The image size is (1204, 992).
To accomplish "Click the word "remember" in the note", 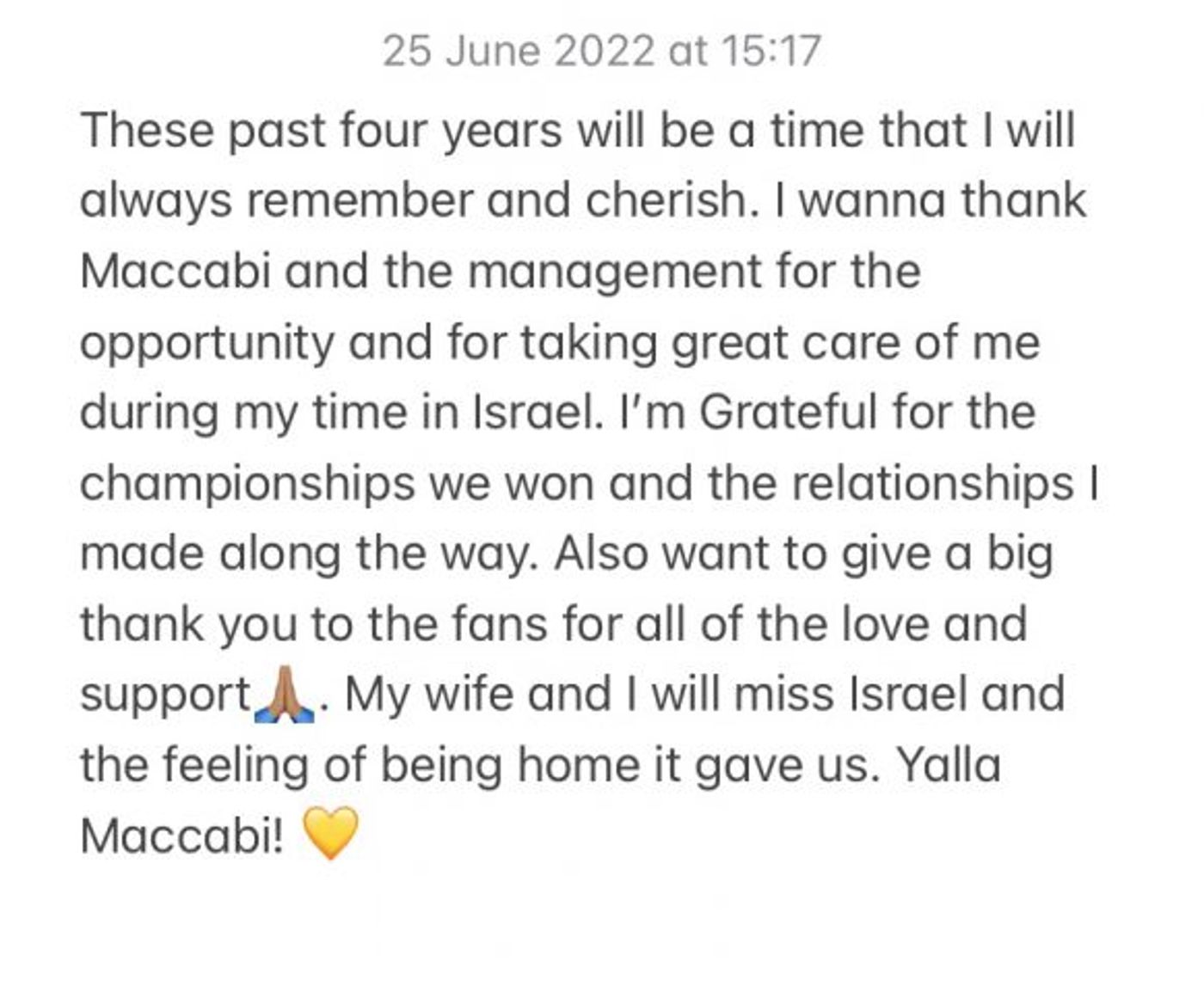I will (x=359, y=201).
